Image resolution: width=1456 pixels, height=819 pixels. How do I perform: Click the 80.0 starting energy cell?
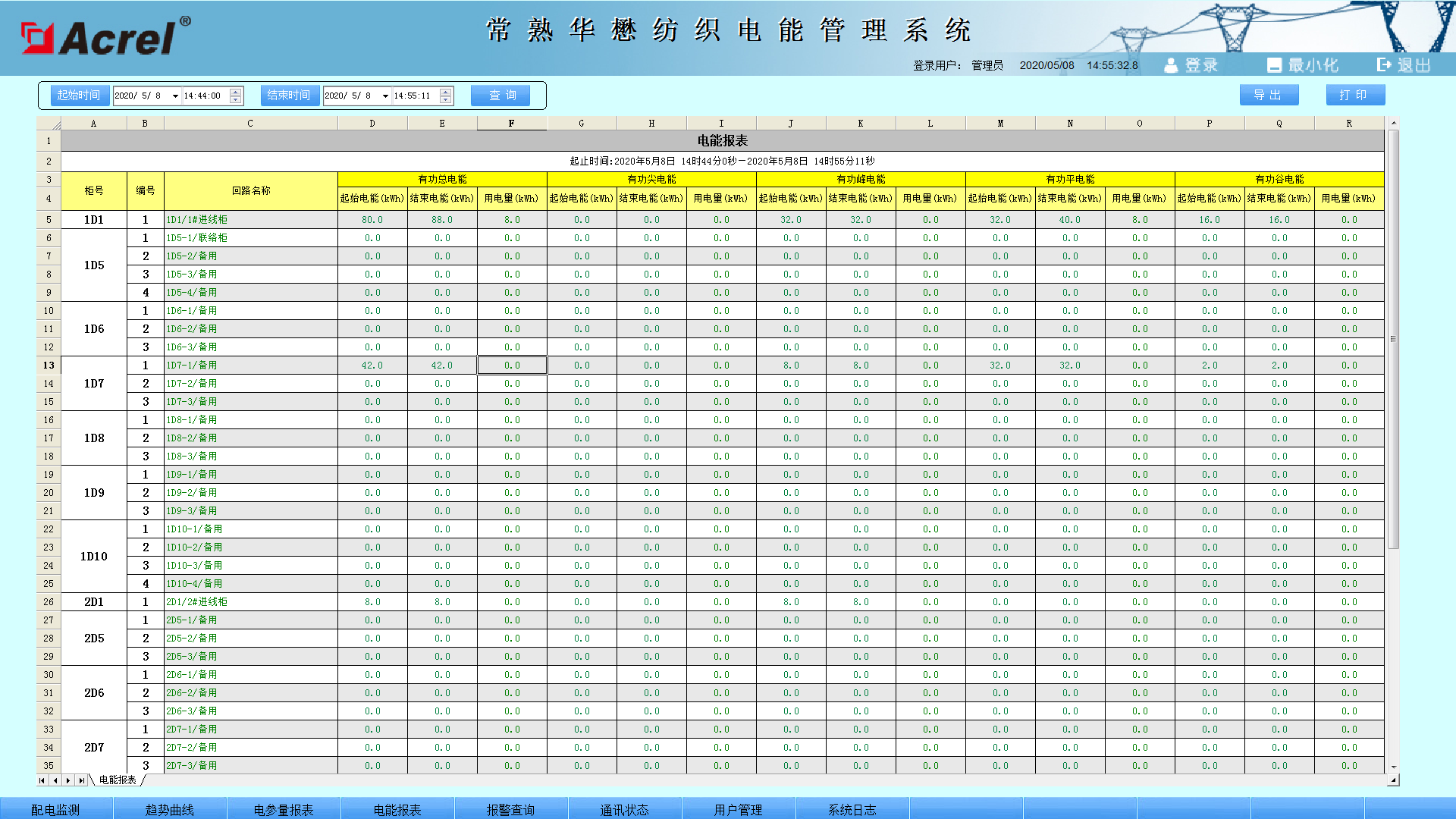coord(372,220)
